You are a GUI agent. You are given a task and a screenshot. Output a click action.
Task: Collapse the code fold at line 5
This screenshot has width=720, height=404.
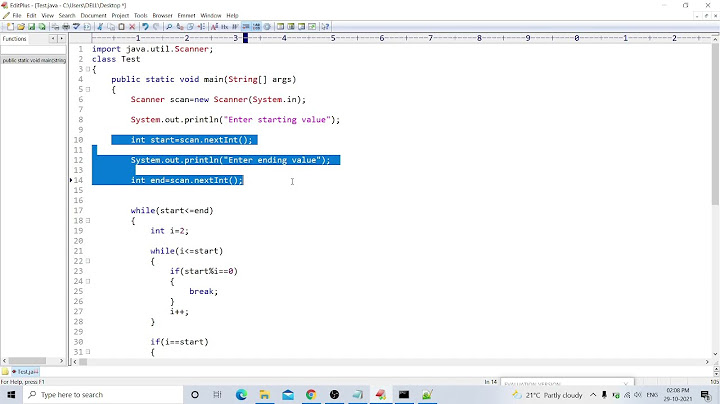coord(88,90)
